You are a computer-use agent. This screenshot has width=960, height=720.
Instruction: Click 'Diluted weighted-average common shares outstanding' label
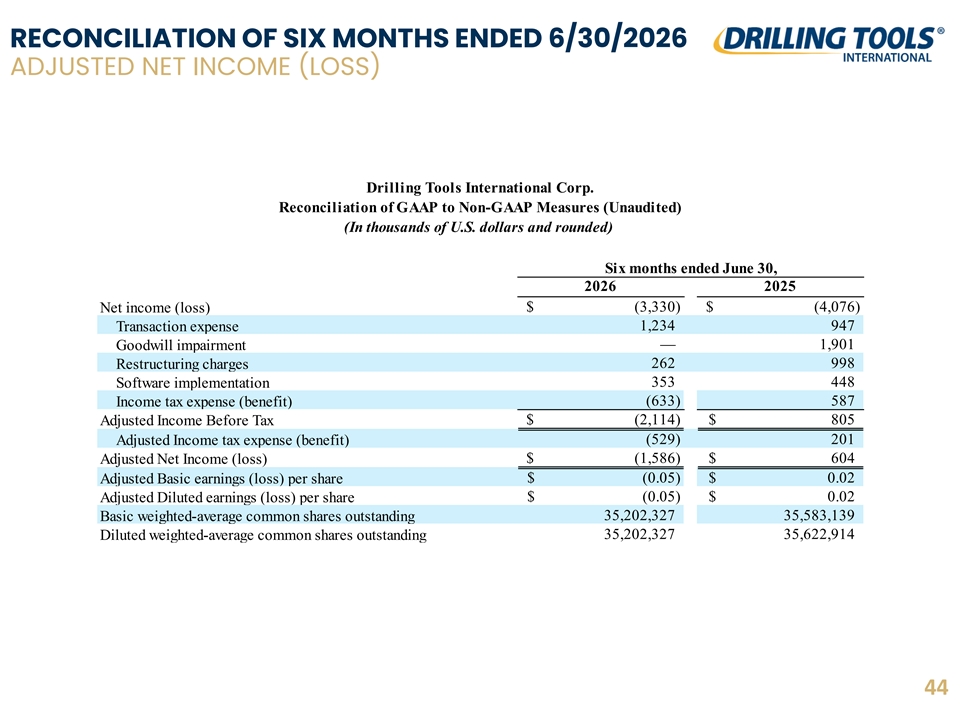tap(263, 536)
